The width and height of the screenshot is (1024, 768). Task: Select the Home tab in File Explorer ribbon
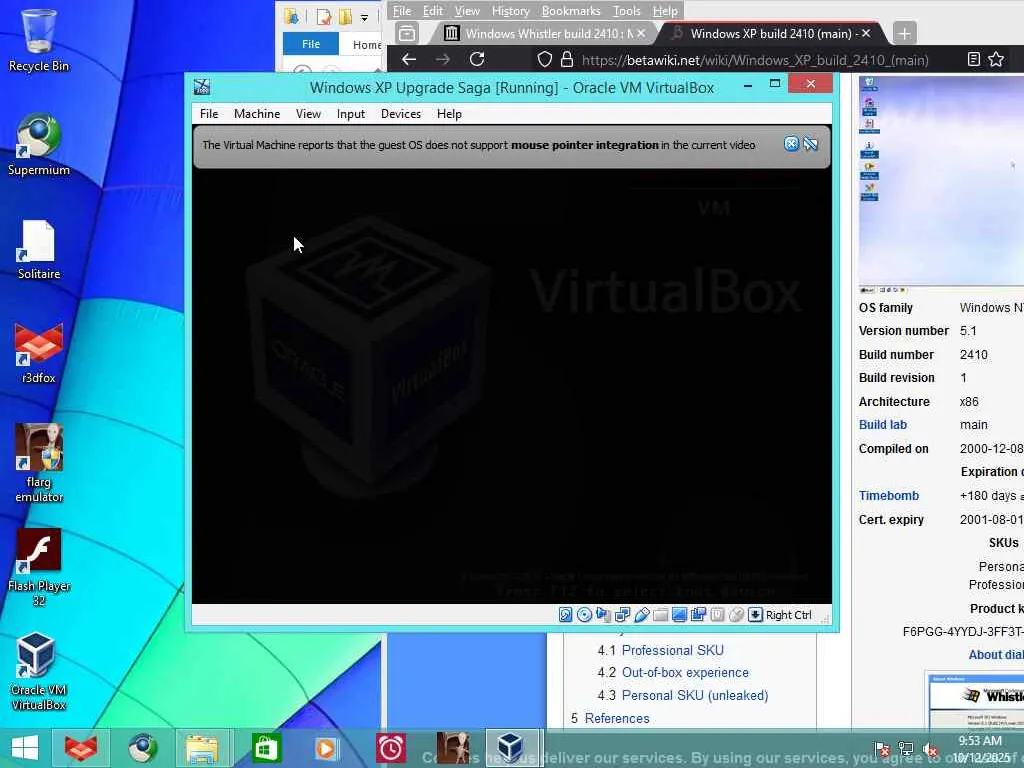point(366,44)
